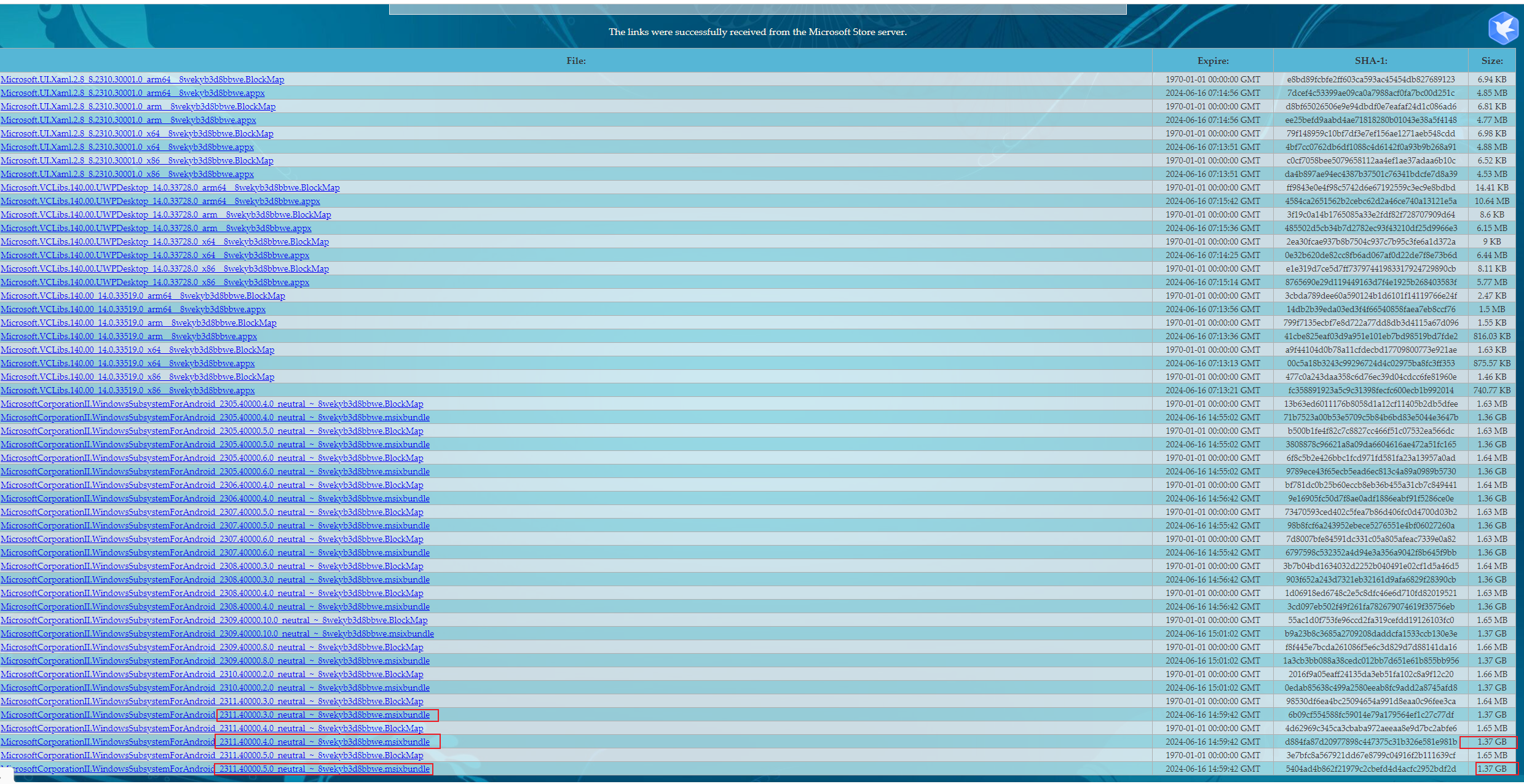Click VCLibs.140.00 14.0.33519.0 x64 appx link
Screen dimensions: 1524x784
coord(127,363)
